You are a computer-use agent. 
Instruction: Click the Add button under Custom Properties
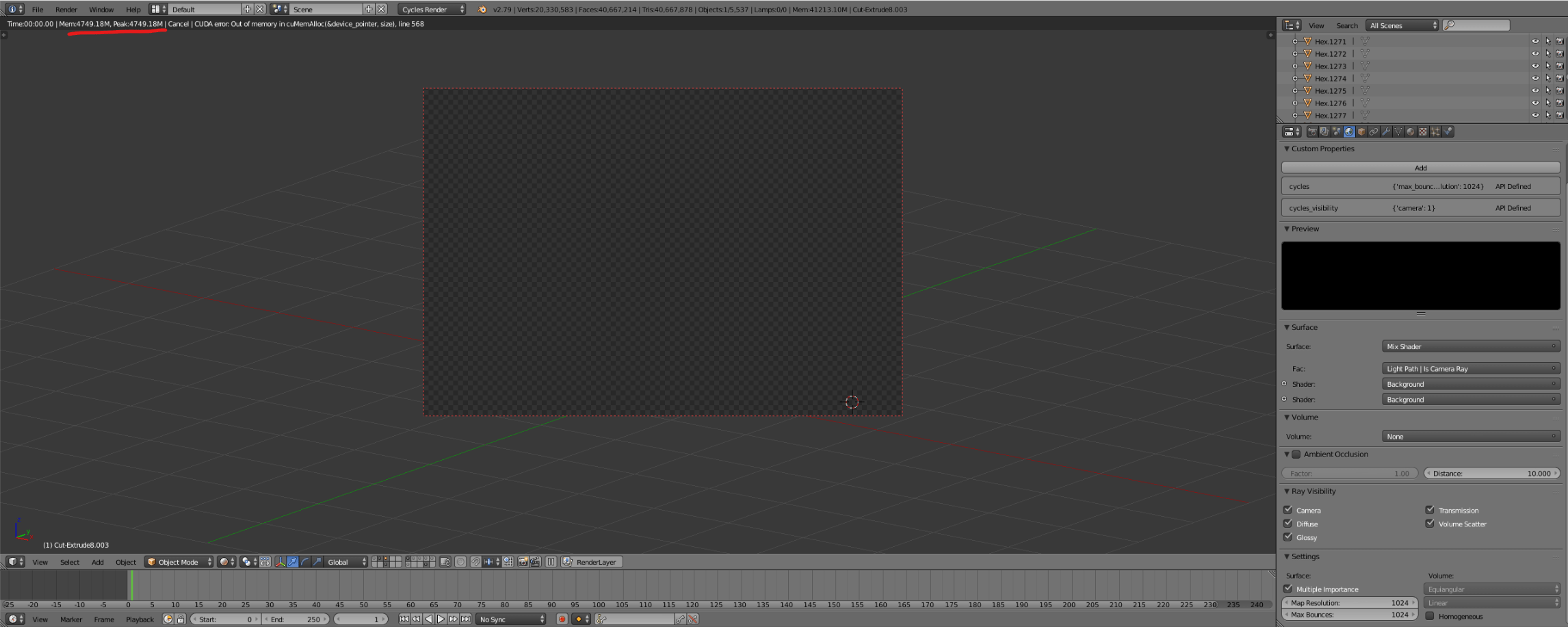tap(1420, 168)
